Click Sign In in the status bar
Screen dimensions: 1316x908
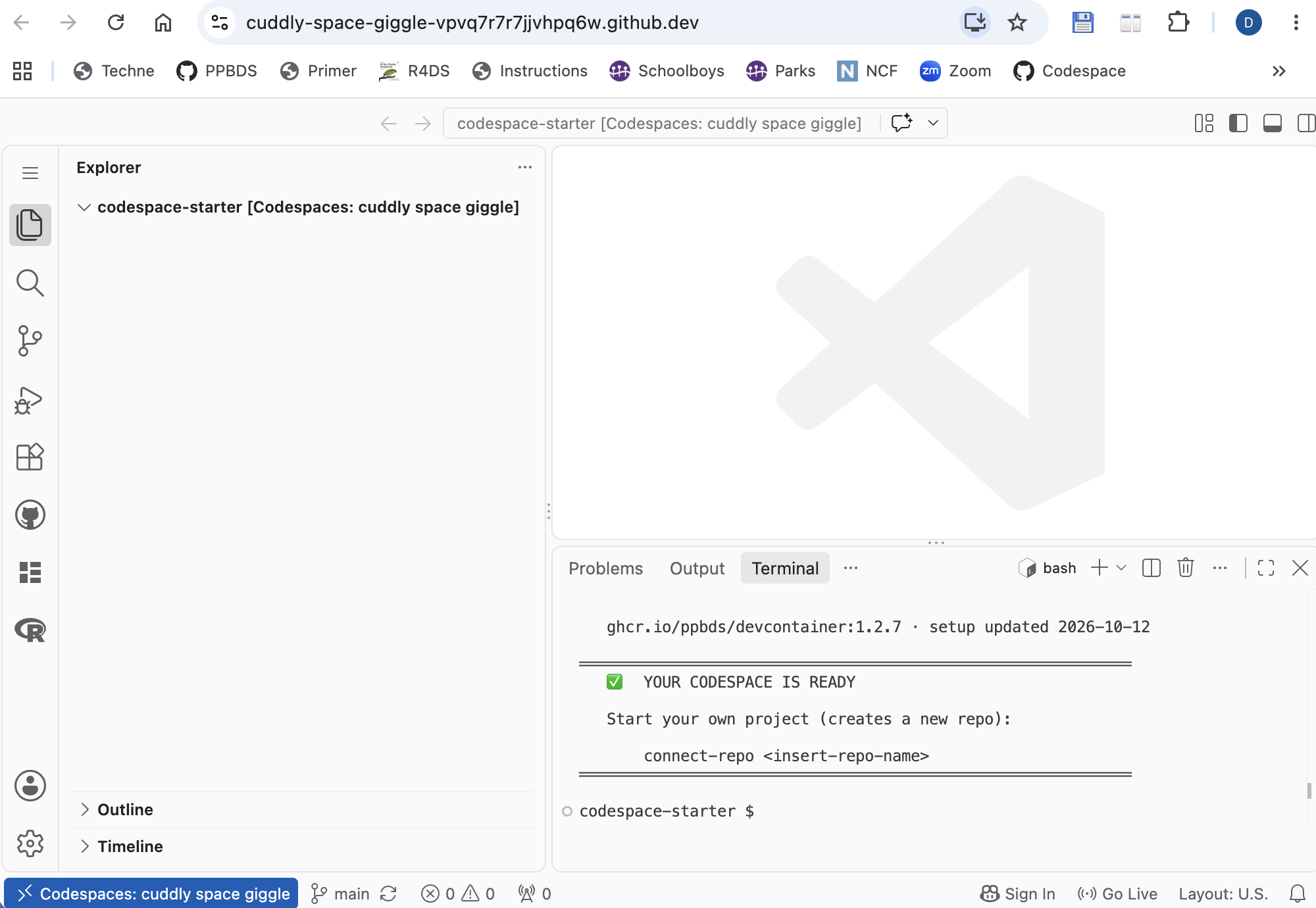(1018, 894)
